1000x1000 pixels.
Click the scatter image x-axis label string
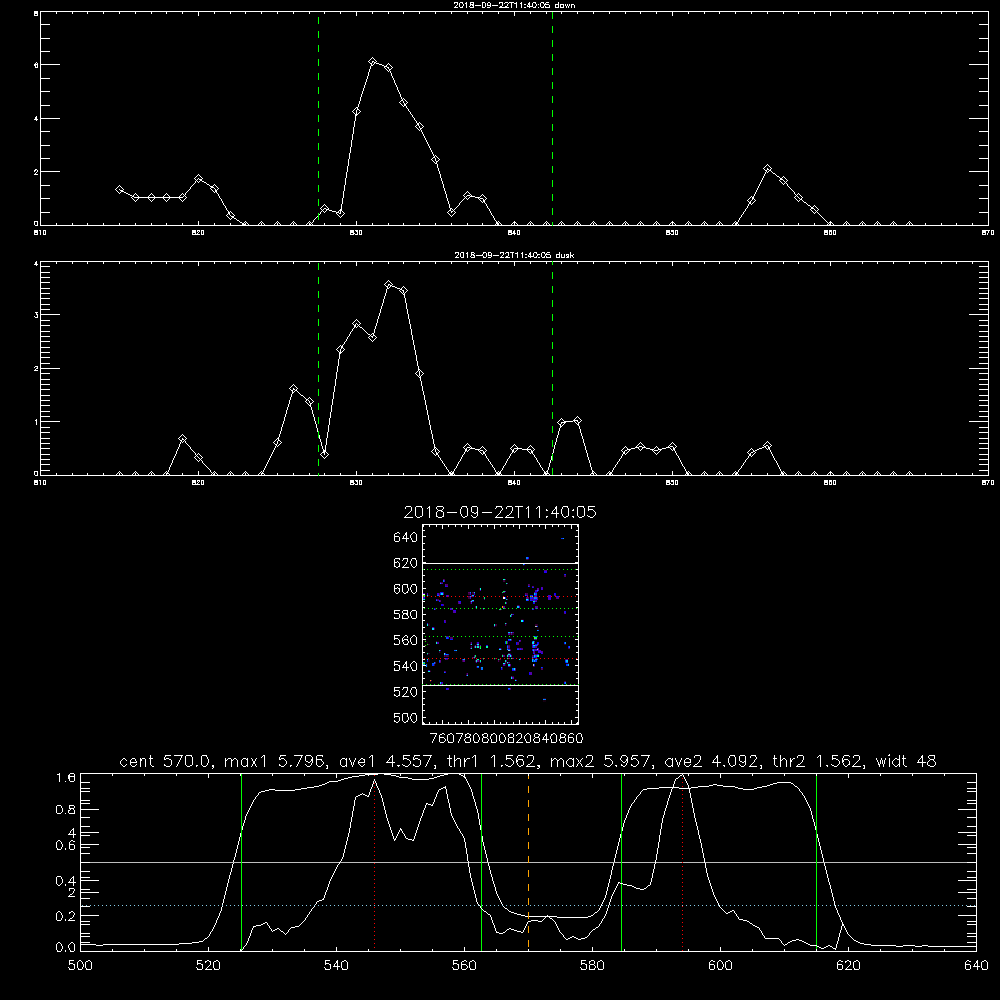[506, 738]
